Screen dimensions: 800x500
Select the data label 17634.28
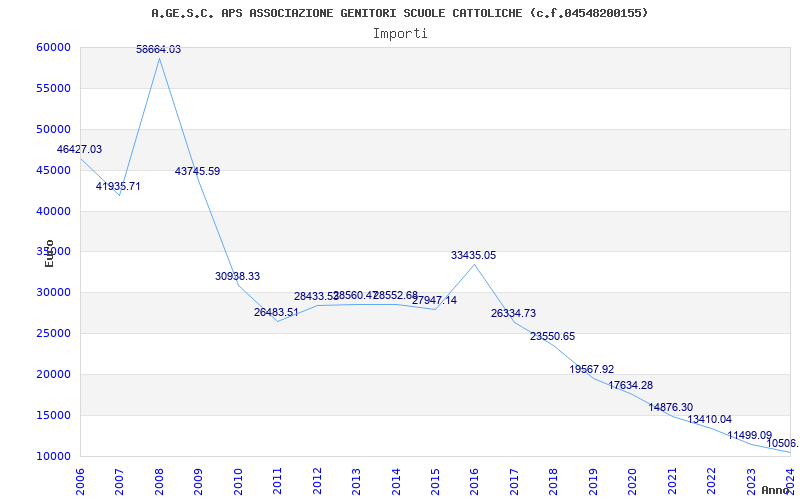click(631, 385)
